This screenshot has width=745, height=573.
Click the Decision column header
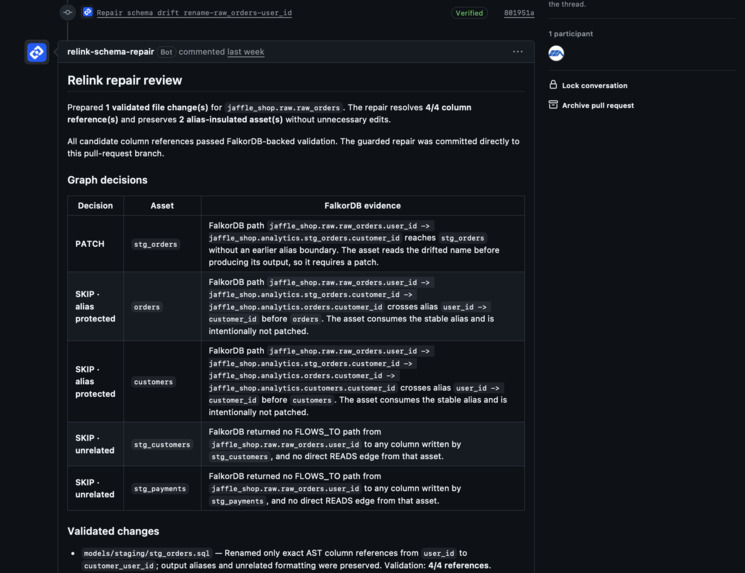click(x=96, y=206)
